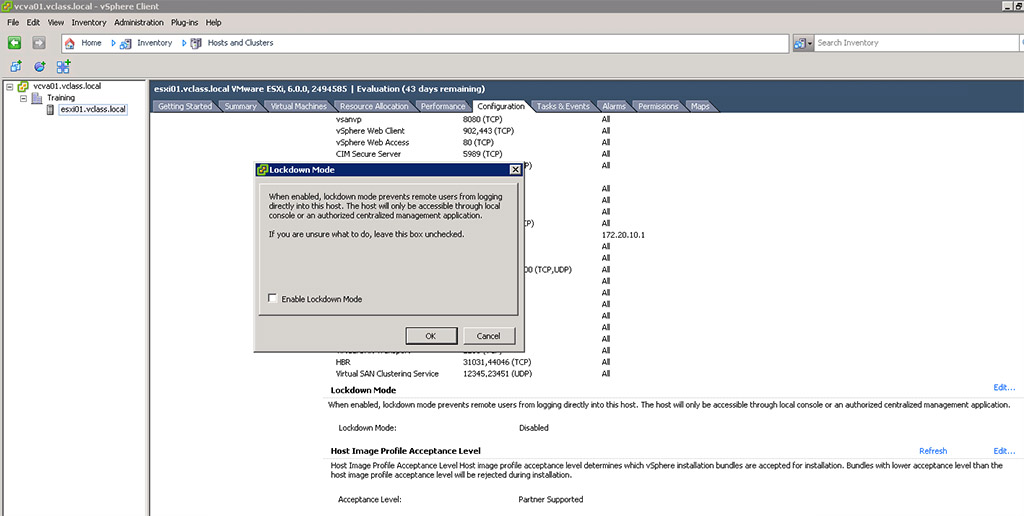Open the dropdown arrow after Home breadcrumb
The height and width of the screenshot is (516, 1024).
[x=113, y=43]
